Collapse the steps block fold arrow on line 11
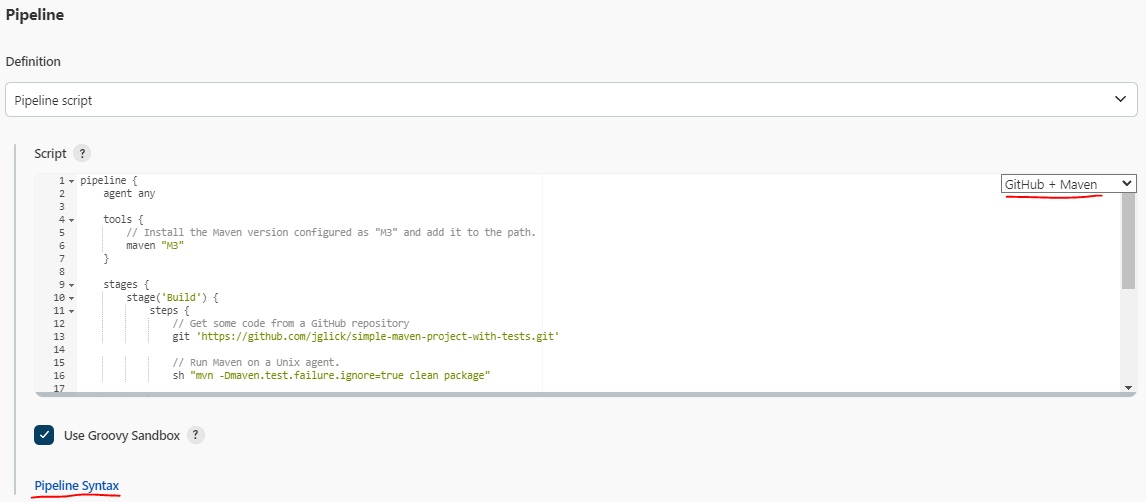Image resolution: width=1146 pixels, height=502 pixels. tap(72, 311)
